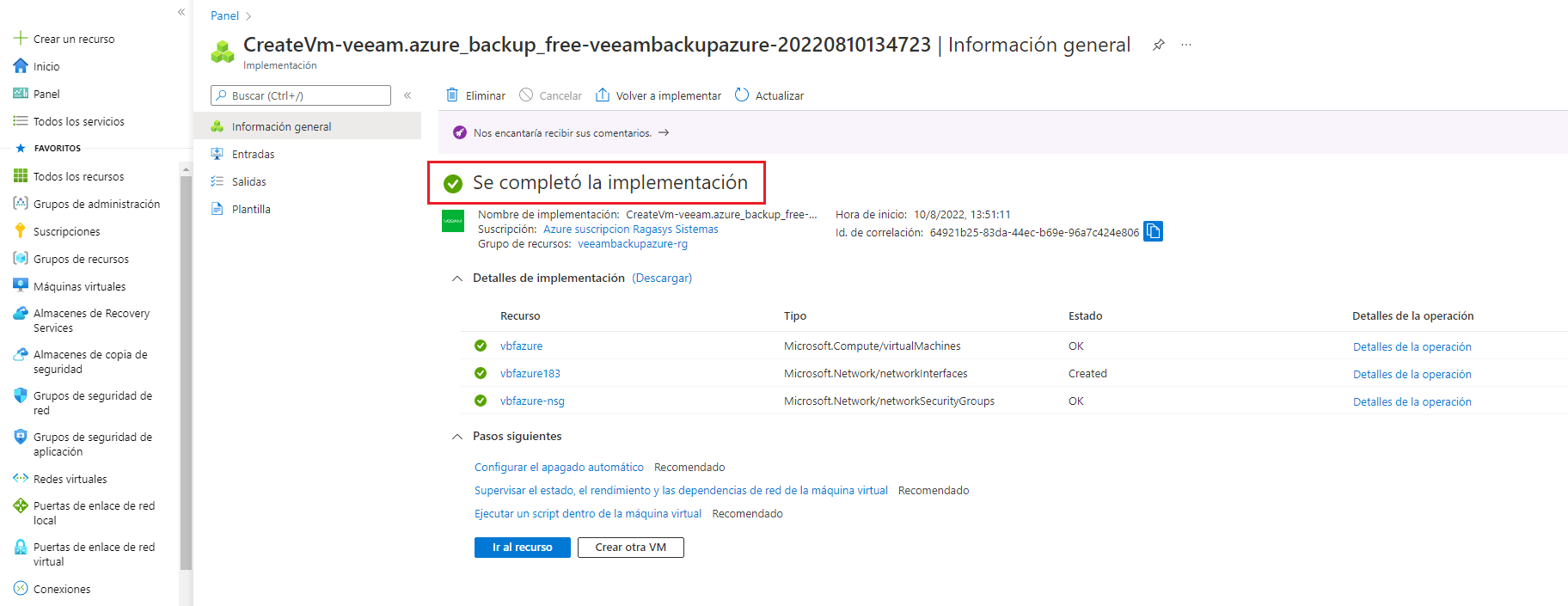Viewport: 1568px width, 606px height.
Task: Select Información general menu item
Action: [308, 126]
